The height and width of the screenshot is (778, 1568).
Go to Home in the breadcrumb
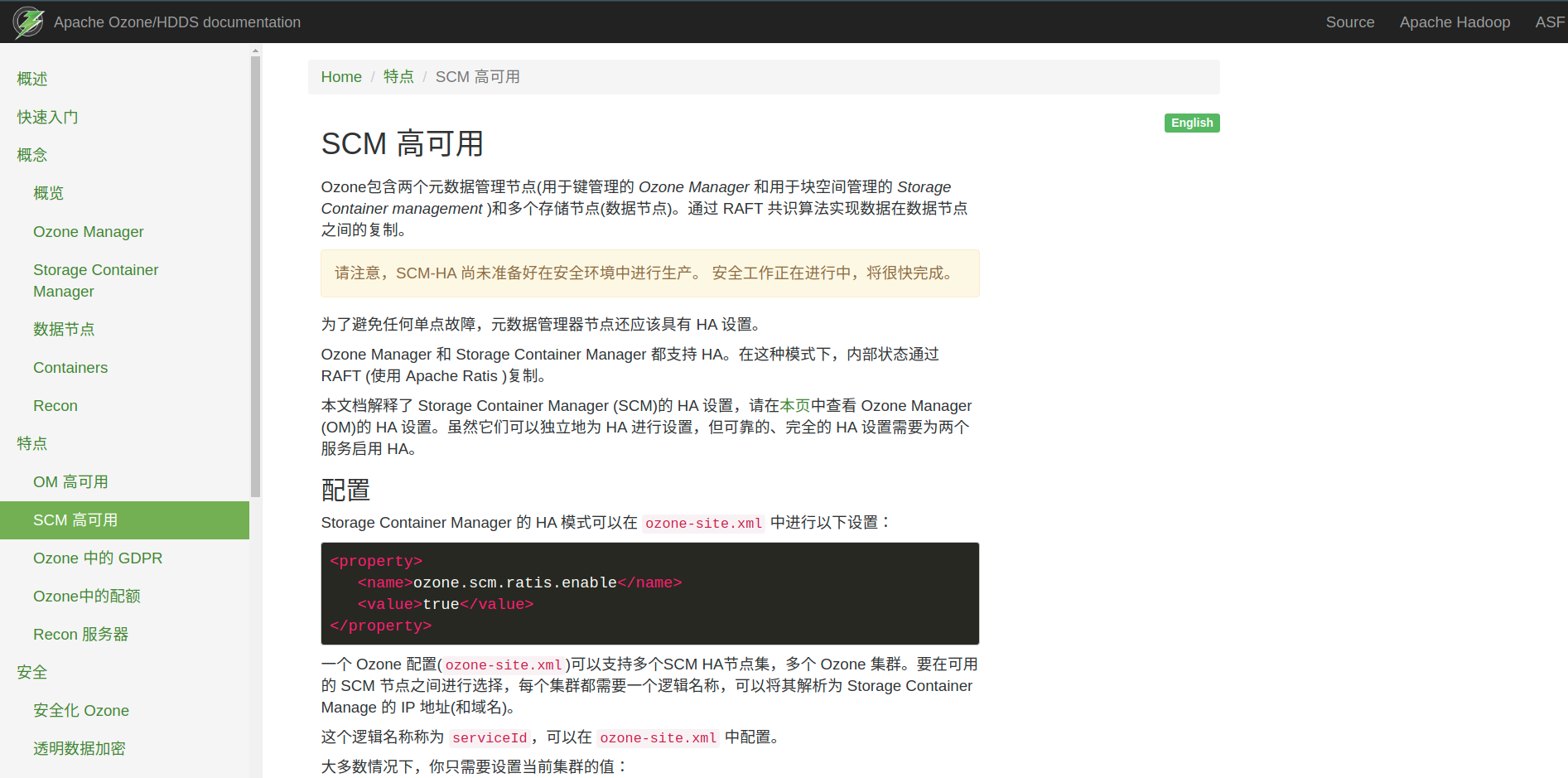pos(341,77)
